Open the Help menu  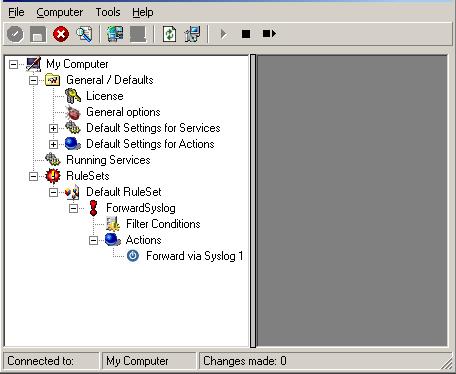pos(143,12)
